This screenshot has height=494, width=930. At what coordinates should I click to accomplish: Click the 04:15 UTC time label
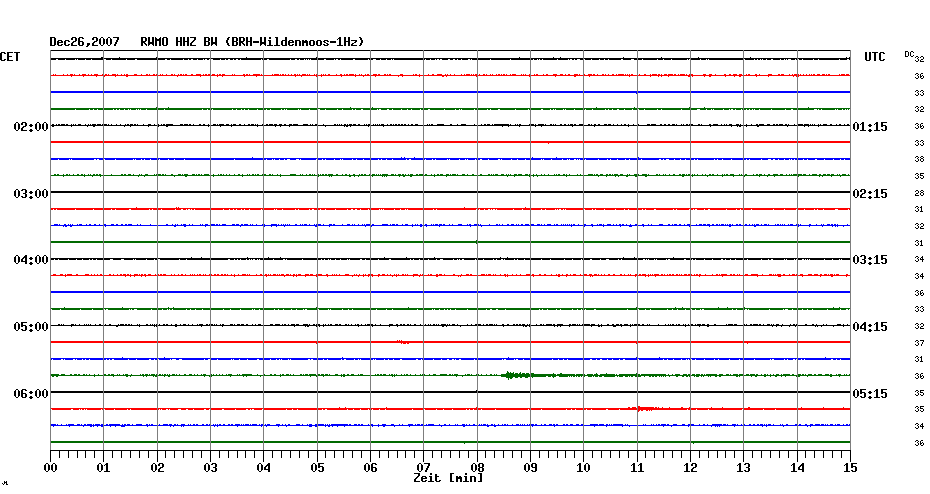[870, 327]
